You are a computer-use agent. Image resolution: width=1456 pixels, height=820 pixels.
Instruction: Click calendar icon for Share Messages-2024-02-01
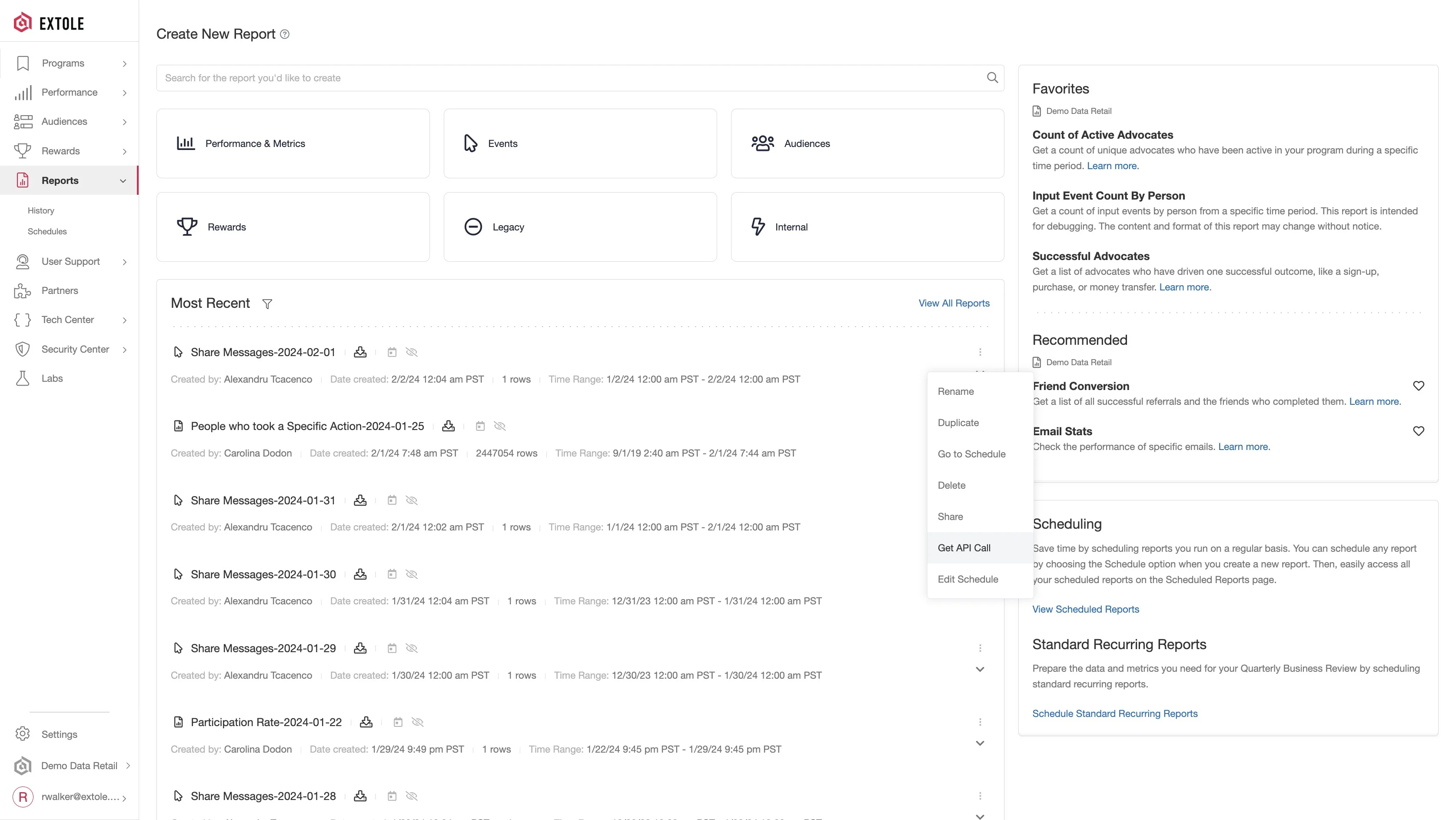[x=392, y=352]
